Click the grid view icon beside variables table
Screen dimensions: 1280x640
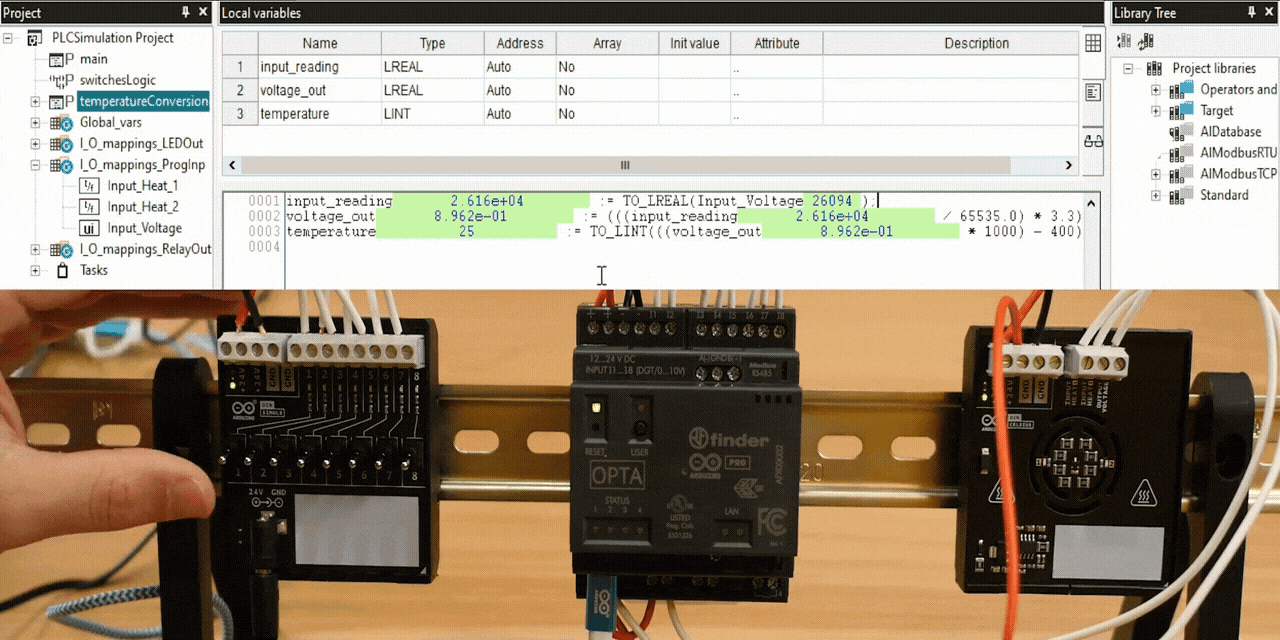coord(1093,43)
